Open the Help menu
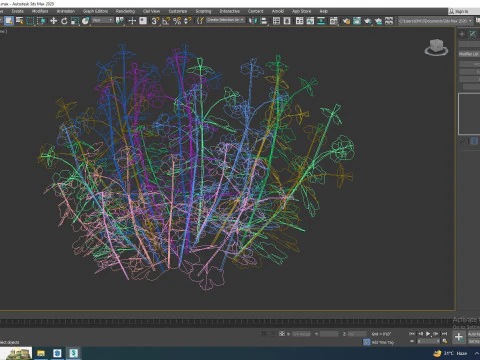Screen dimensions: 480x360 click(x=323, y=11)
